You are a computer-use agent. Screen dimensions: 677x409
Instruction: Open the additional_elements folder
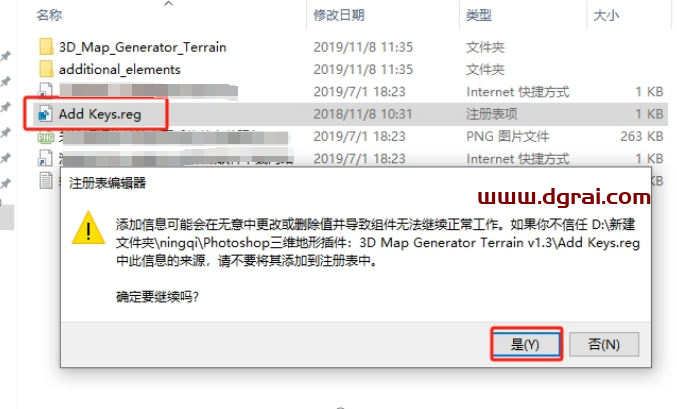coord(120,70)
